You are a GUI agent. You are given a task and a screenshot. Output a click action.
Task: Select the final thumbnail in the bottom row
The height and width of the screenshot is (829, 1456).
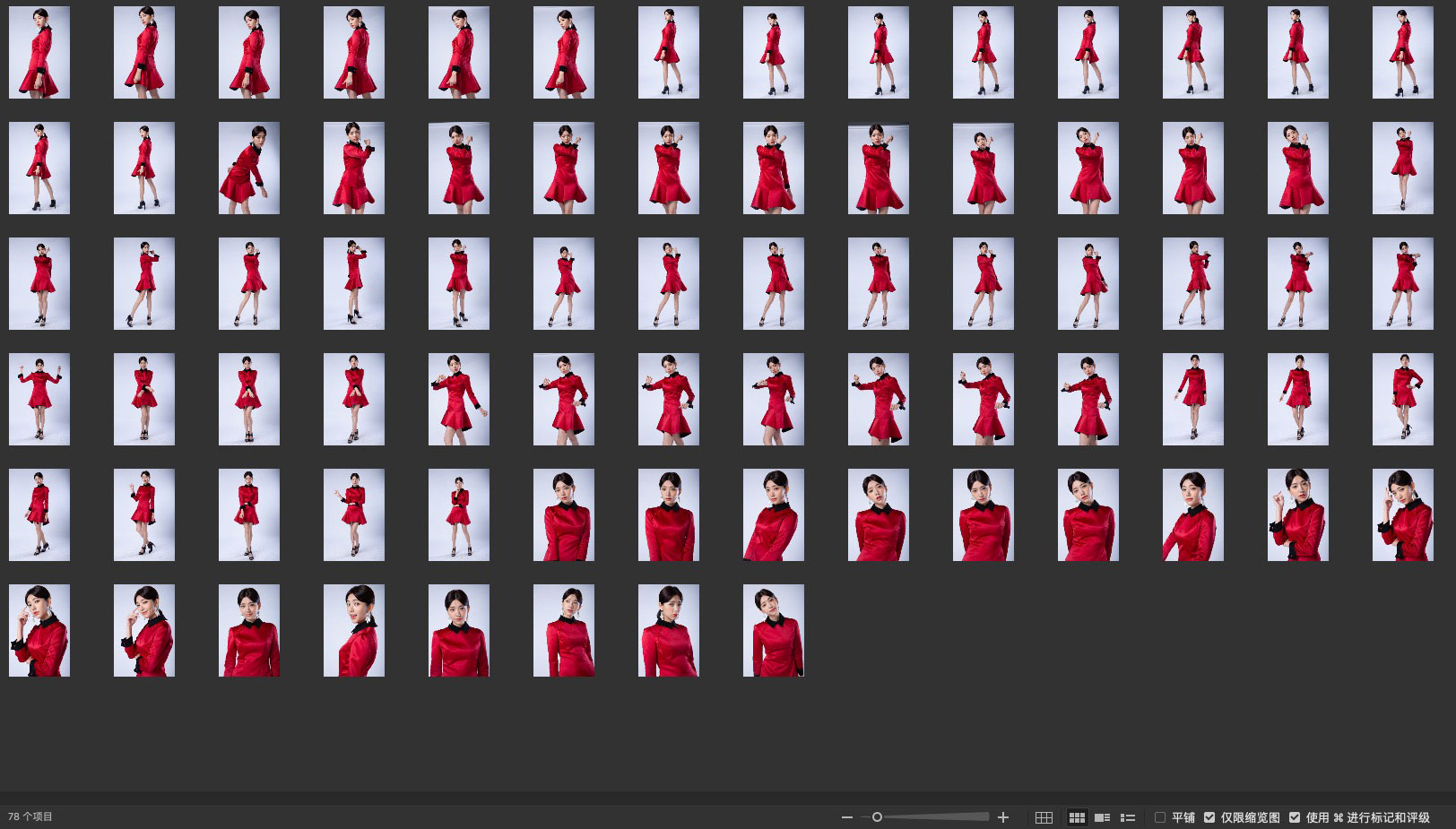click(x=774, y=631)
